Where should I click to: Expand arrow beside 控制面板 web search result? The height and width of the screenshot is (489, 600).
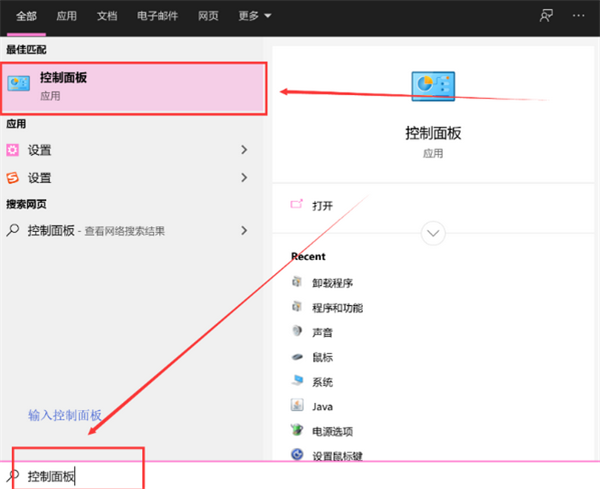244,230
